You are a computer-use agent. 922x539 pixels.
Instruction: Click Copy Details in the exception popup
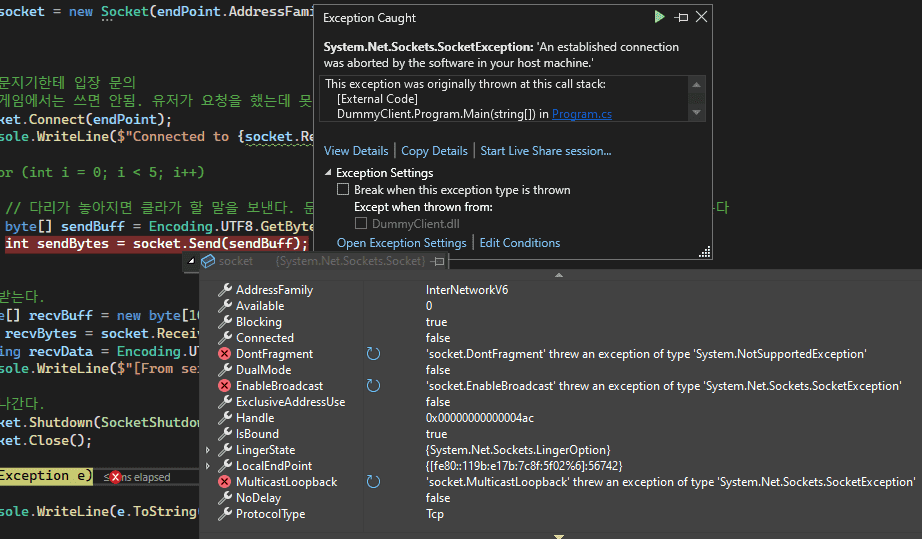tap(434, 151)
